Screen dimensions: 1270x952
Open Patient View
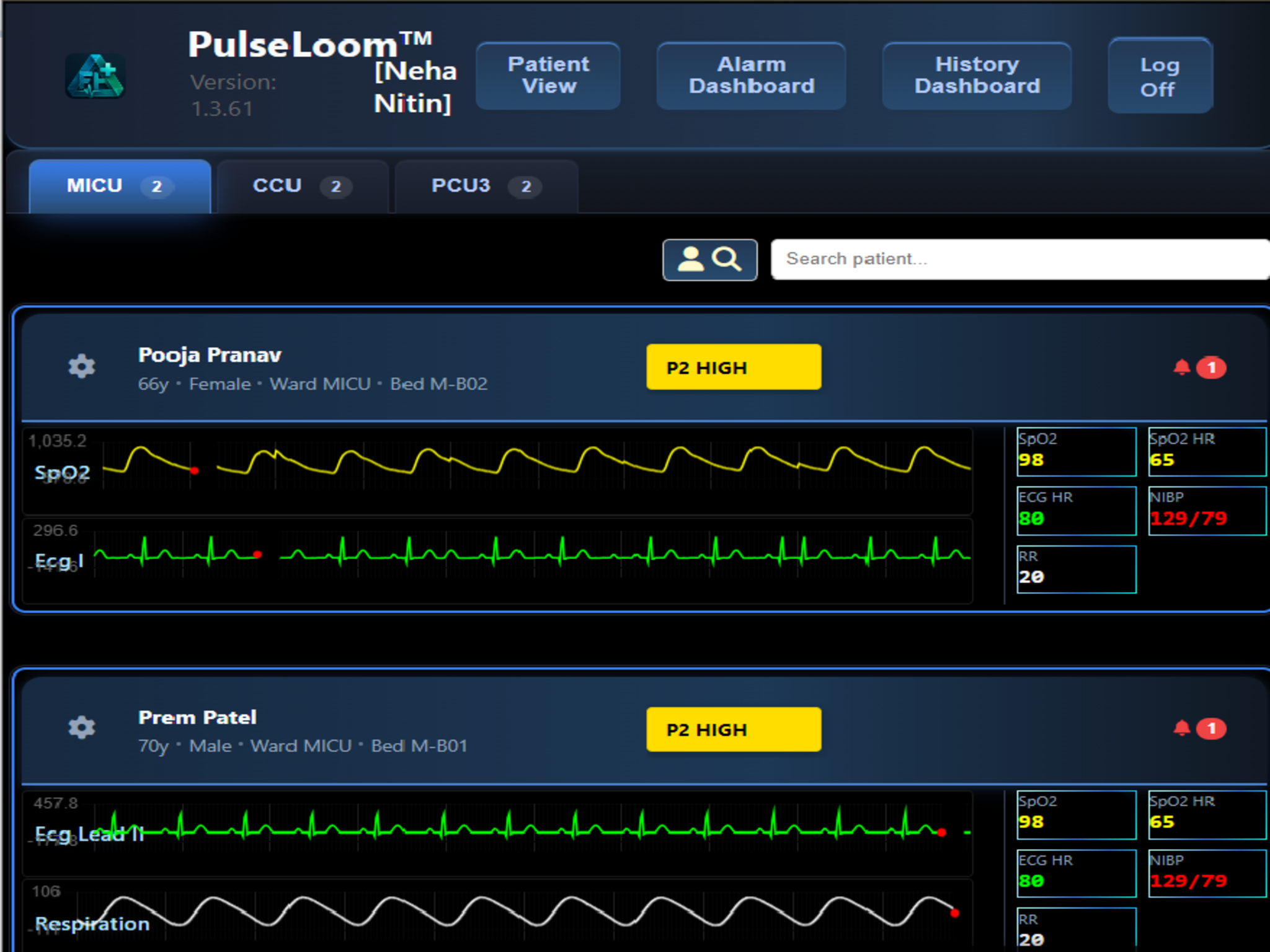[548, 75]
